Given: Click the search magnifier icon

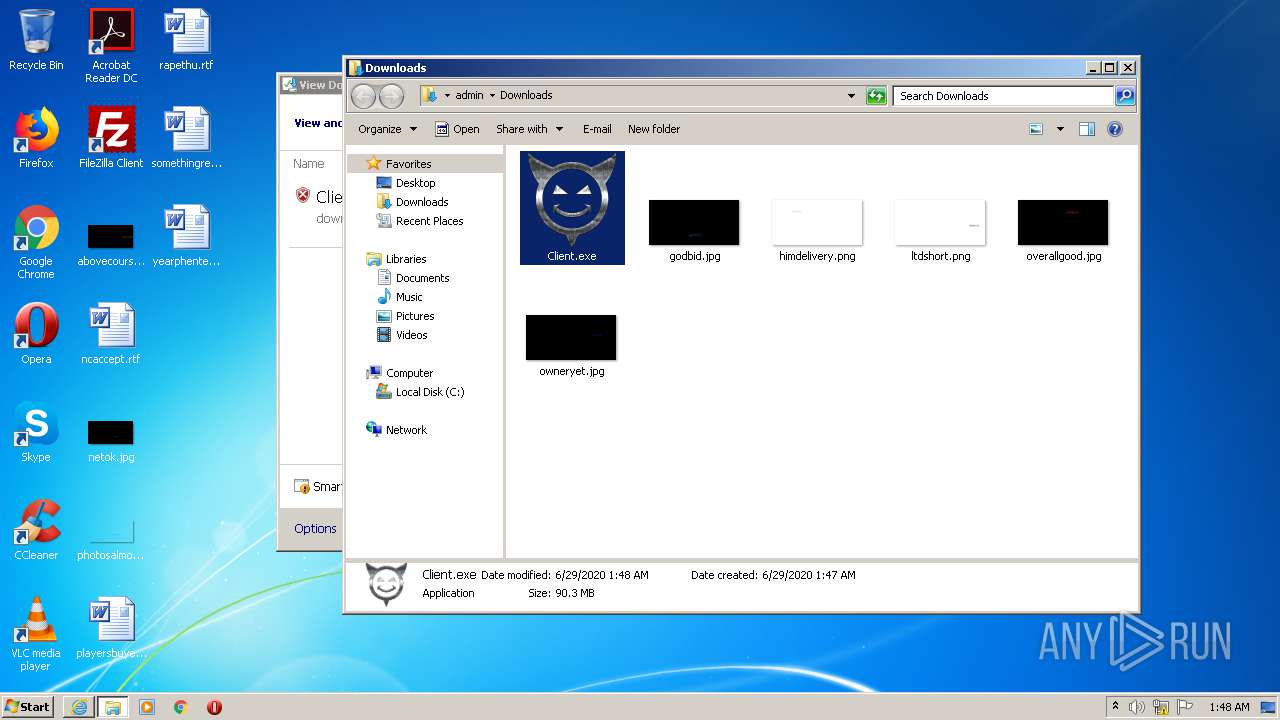Looking at the screenshot, I should coord(1125,96).
